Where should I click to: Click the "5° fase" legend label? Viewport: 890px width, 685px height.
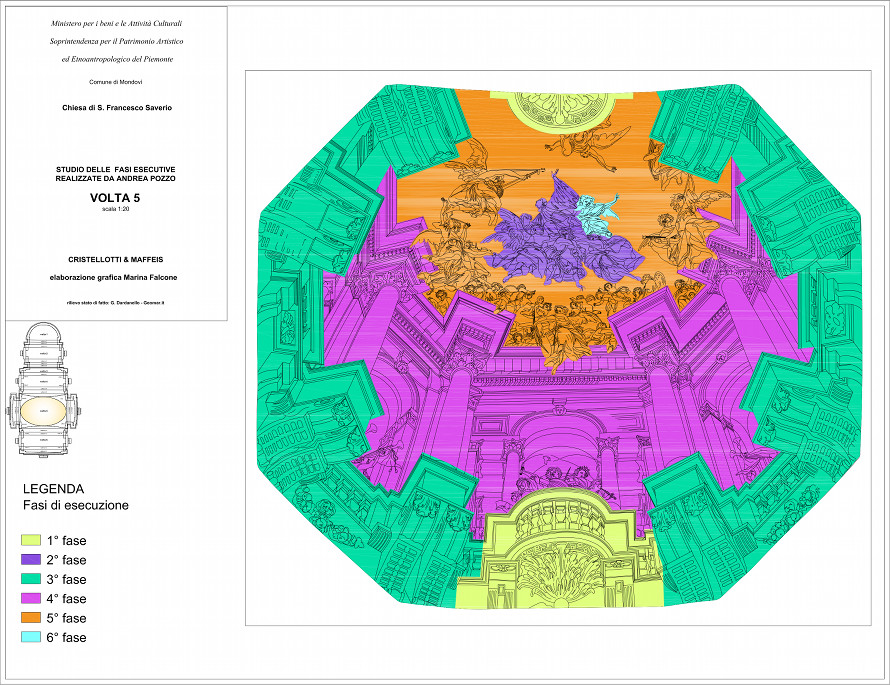[66, 617]
